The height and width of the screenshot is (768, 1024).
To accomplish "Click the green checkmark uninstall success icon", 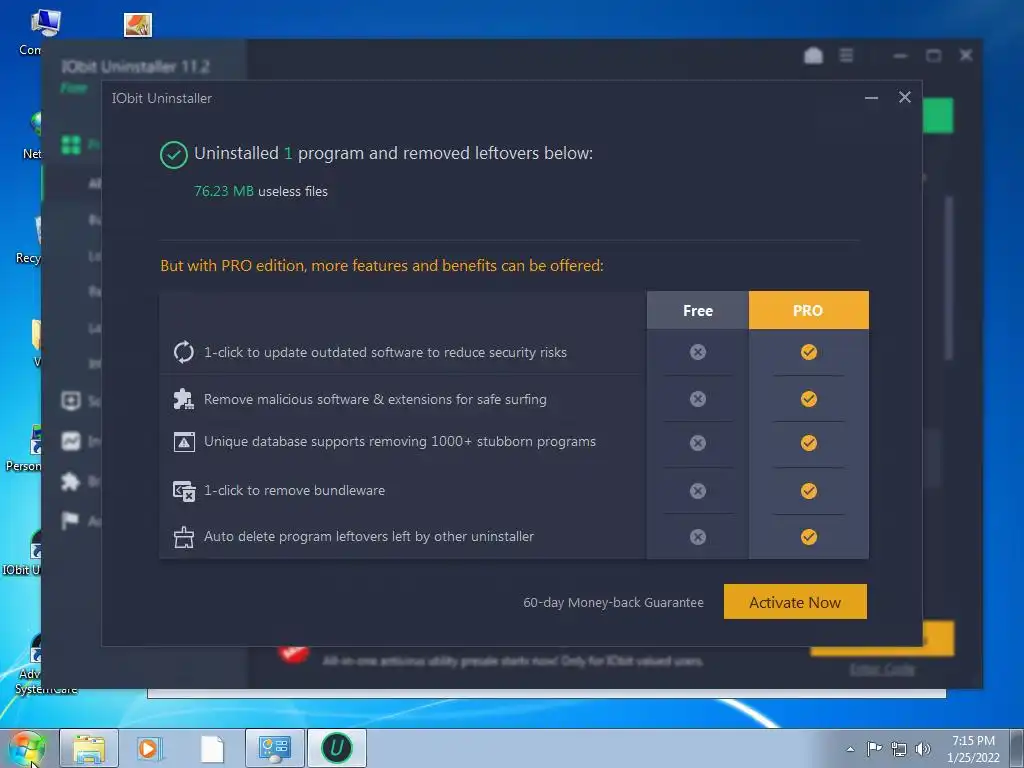I will (174, 155).
